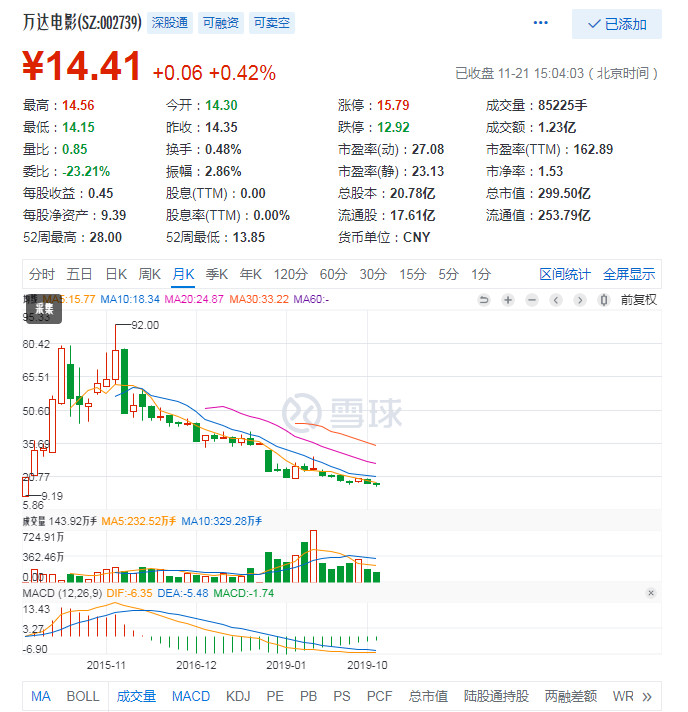
Task: Open the three-dot more options menu
Action: (x=541, y=23)
